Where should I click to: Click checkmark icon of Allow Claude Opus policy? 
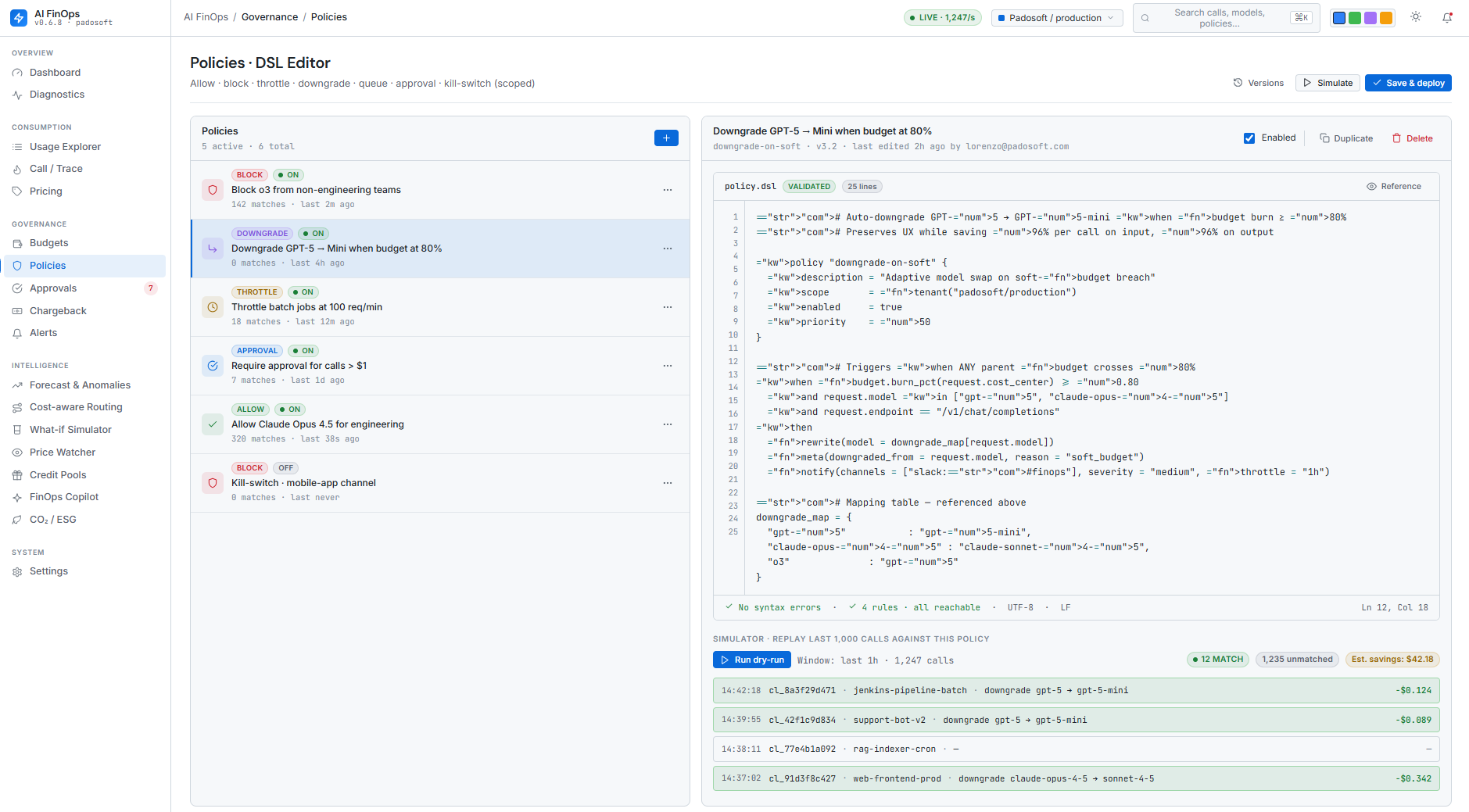click(213, 424)
